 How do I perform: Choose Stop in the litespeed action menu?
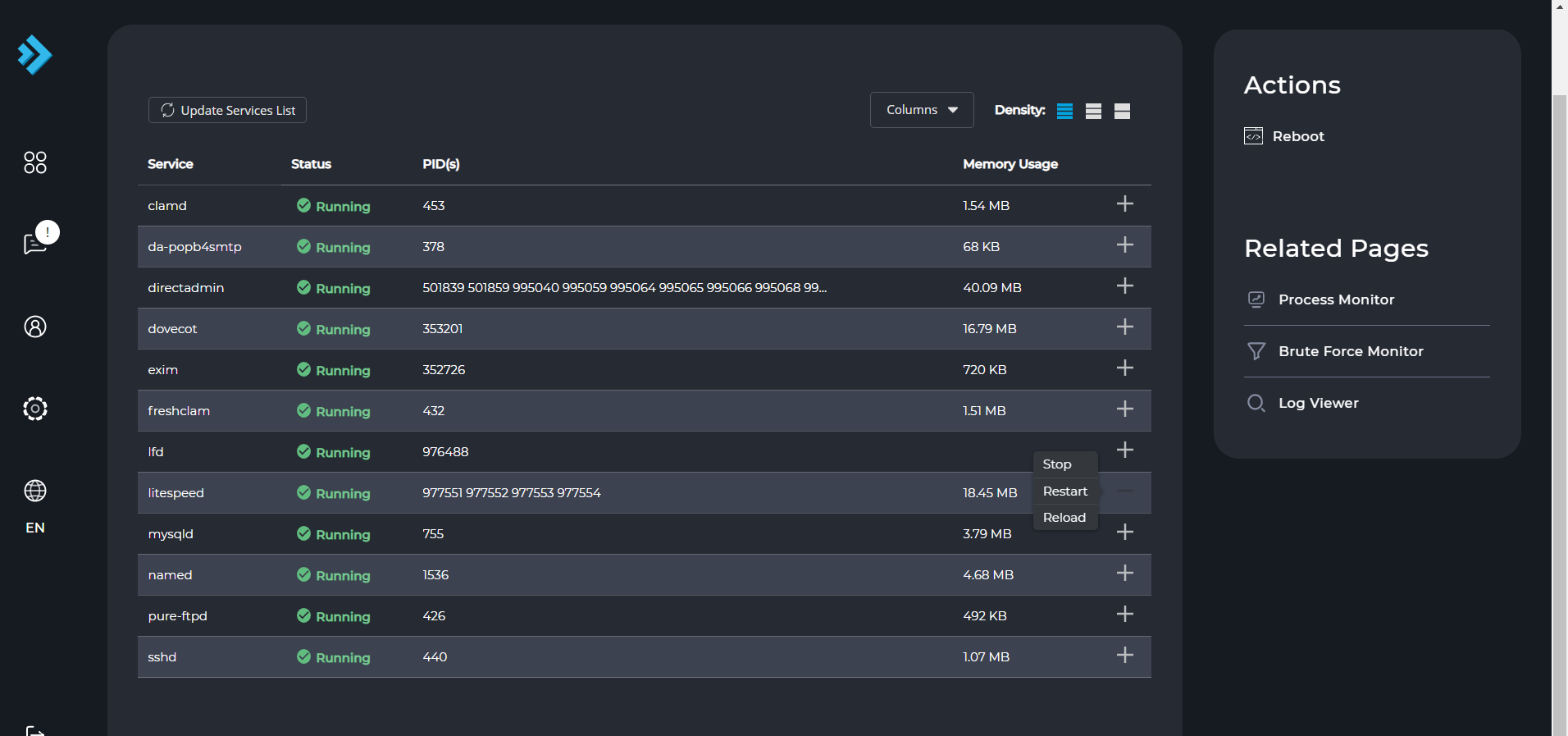pos(1065,464)
